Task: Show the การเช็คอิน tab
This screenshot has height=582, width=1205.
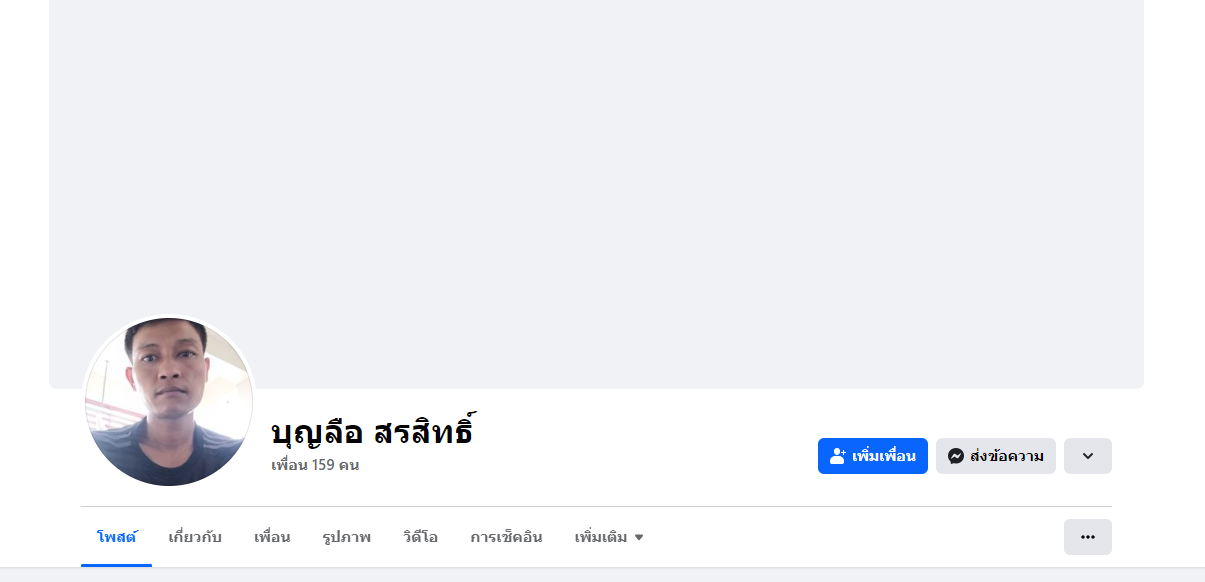Action: point(506,537)
